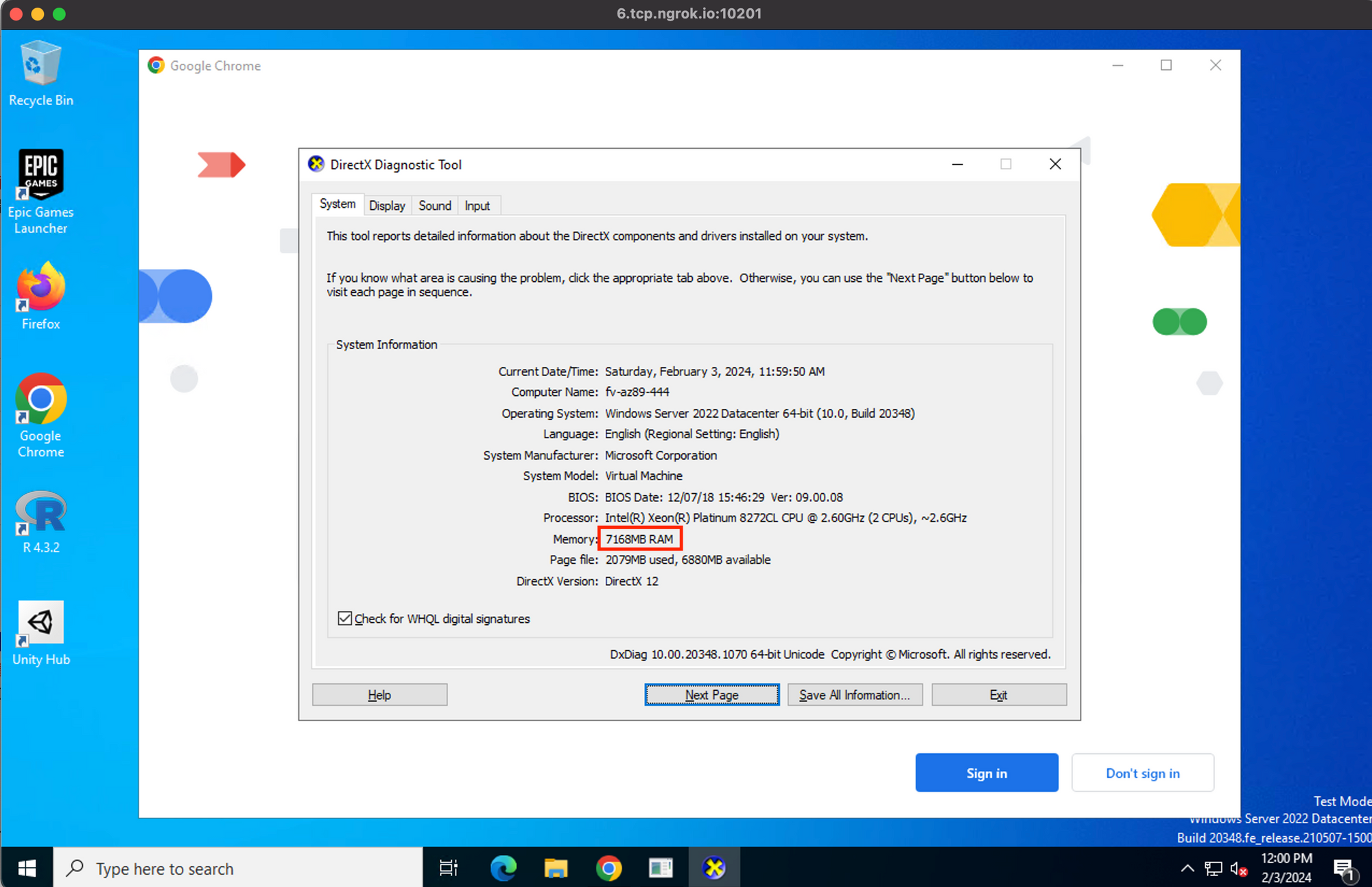Click the Windows Start button

(x=27, y=868)
